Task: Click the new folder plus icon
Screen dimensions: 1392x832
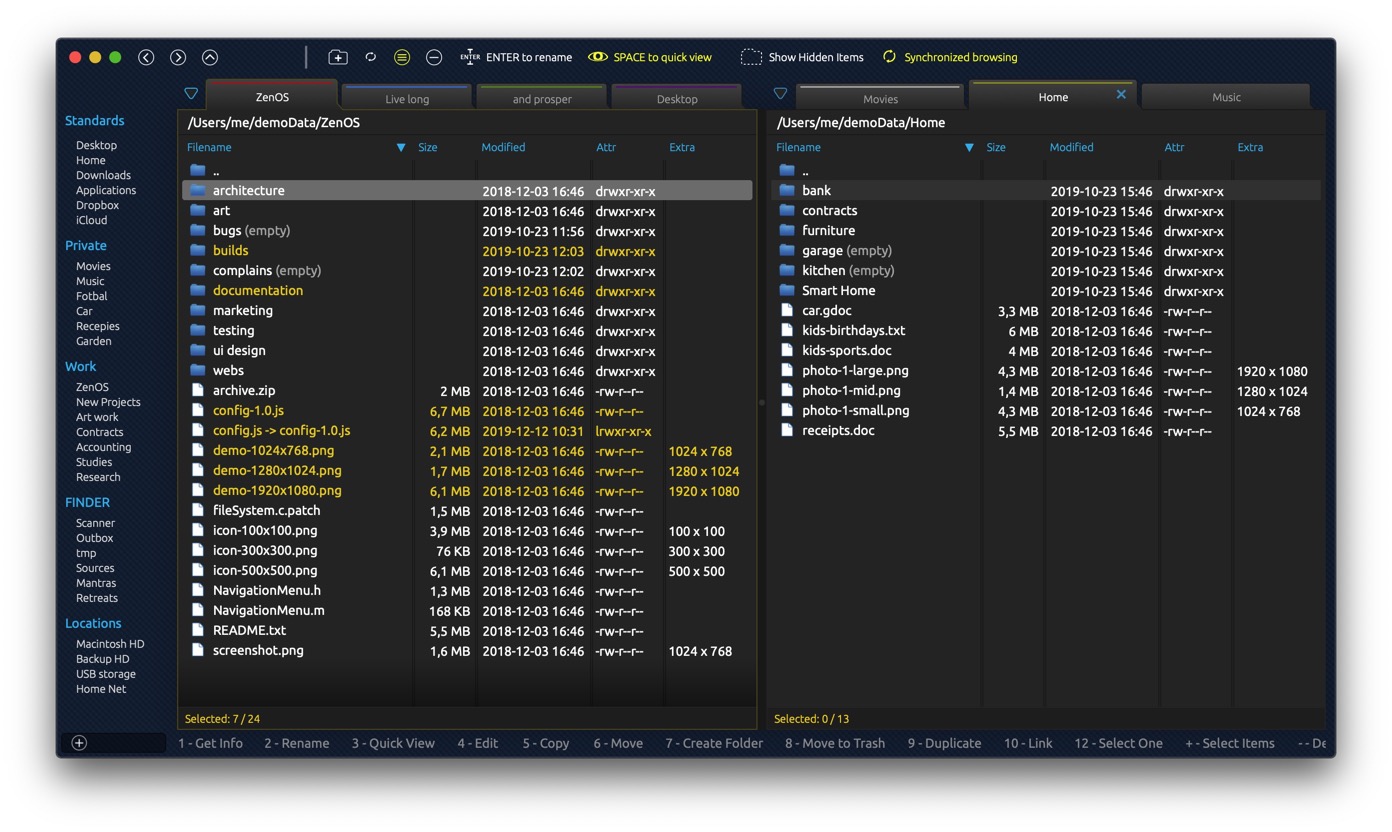Action: (x=338, y=58)
